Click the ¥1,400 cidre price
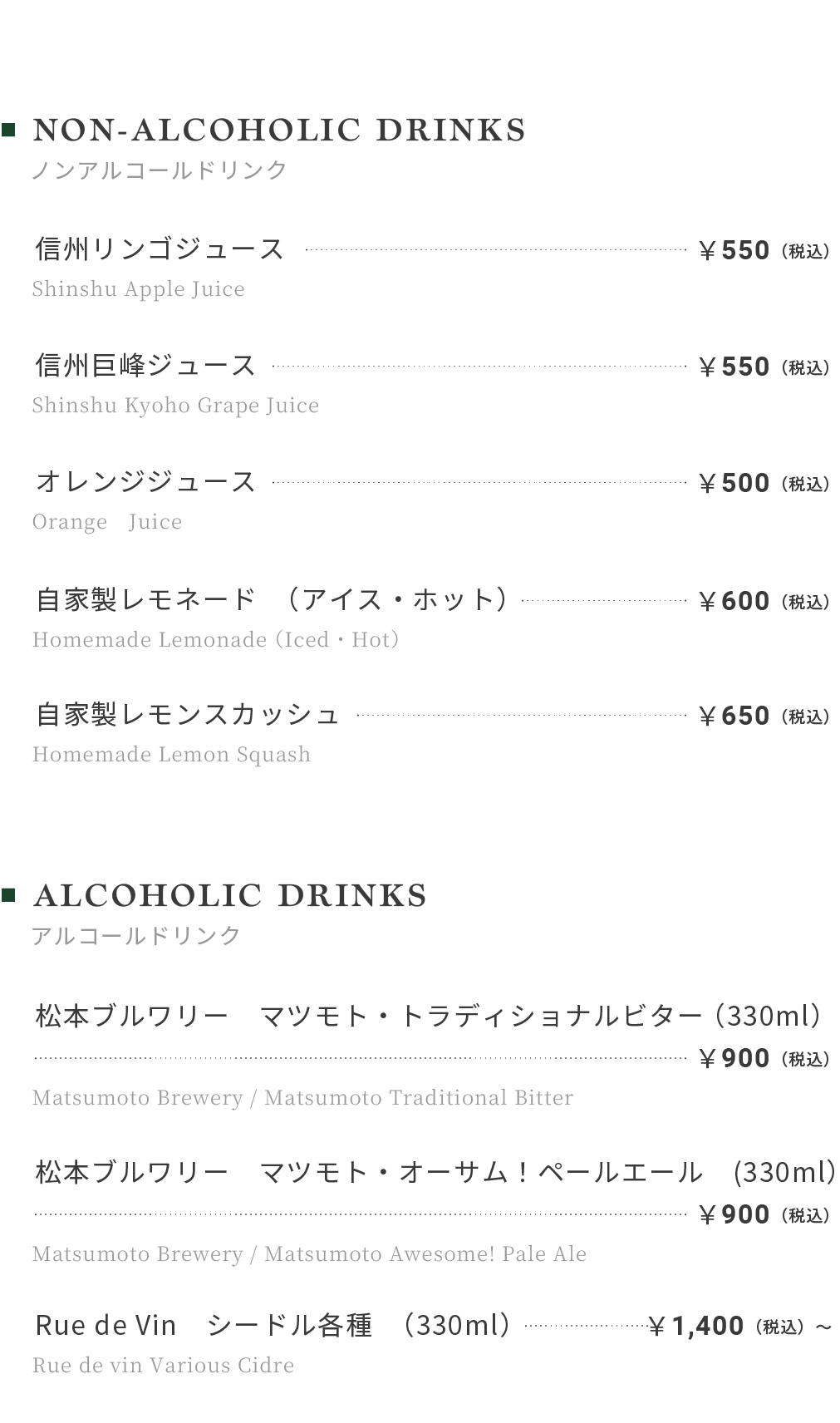 pos(696,1326)
